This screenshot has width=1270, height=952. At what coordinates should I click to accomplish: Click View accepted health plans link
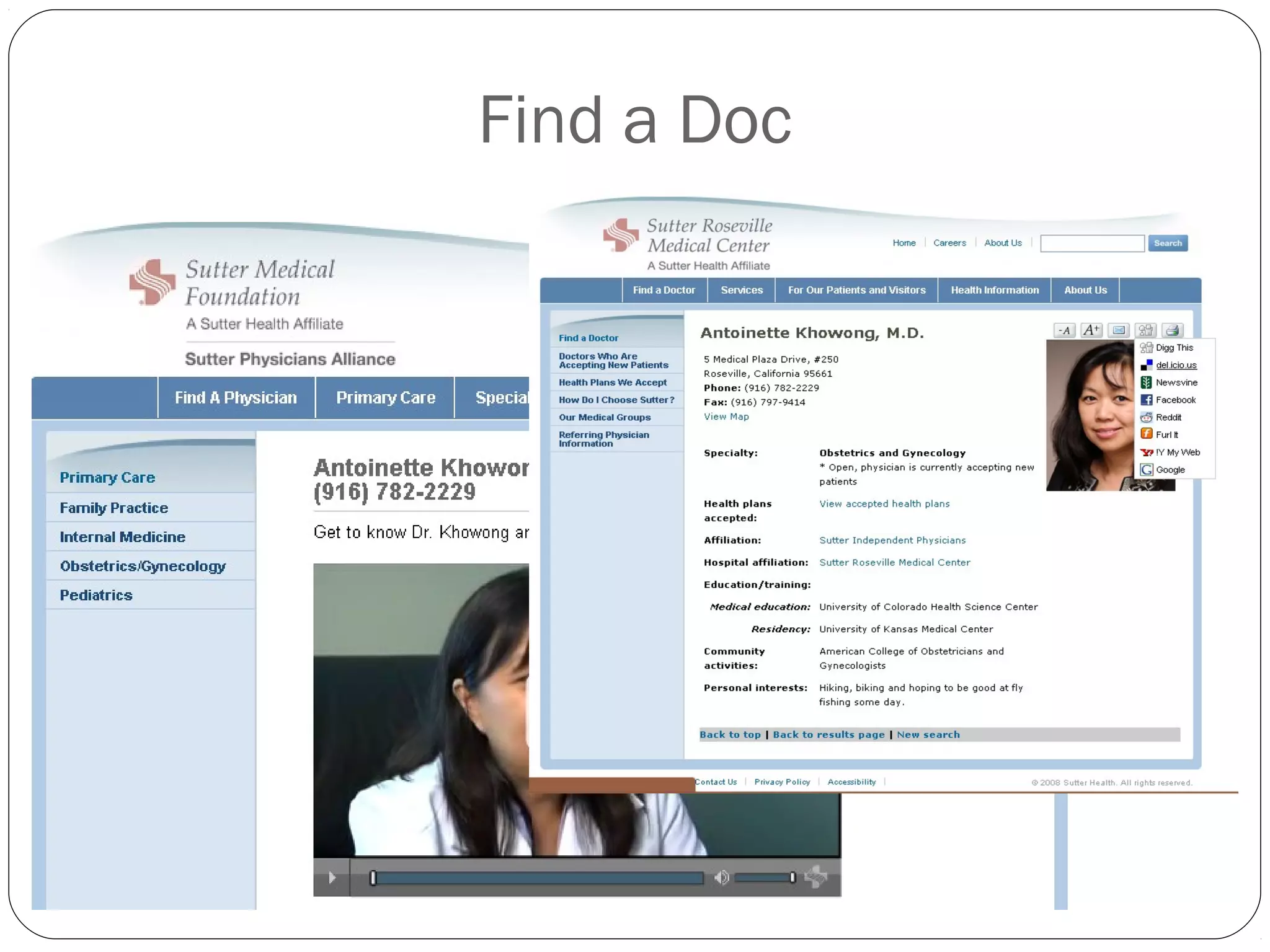884,504
